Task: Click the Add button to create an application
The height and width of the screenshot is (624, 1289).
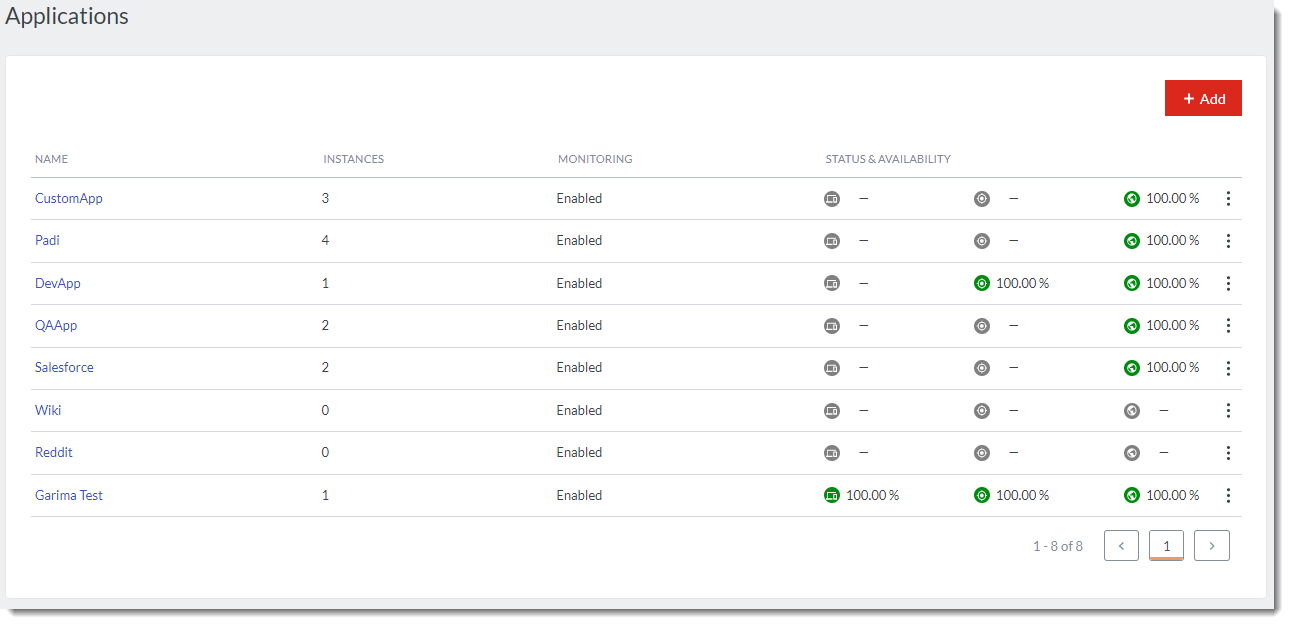Action: [1203, 98]
